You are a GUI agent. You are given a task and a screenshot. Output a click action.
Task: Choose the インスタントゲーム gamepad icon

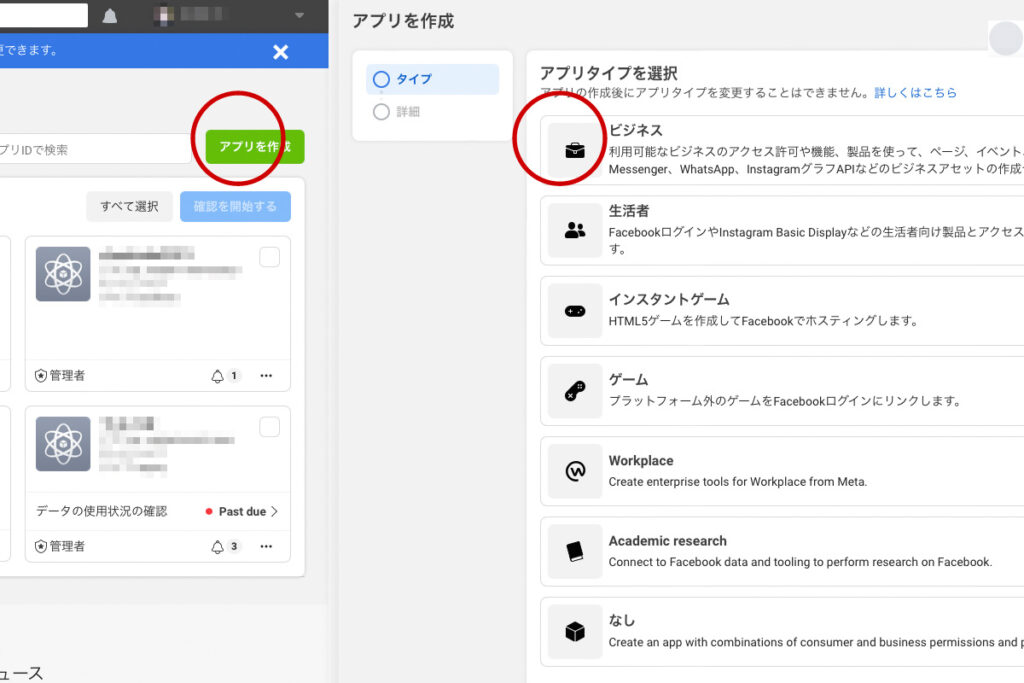click(575, 311)
